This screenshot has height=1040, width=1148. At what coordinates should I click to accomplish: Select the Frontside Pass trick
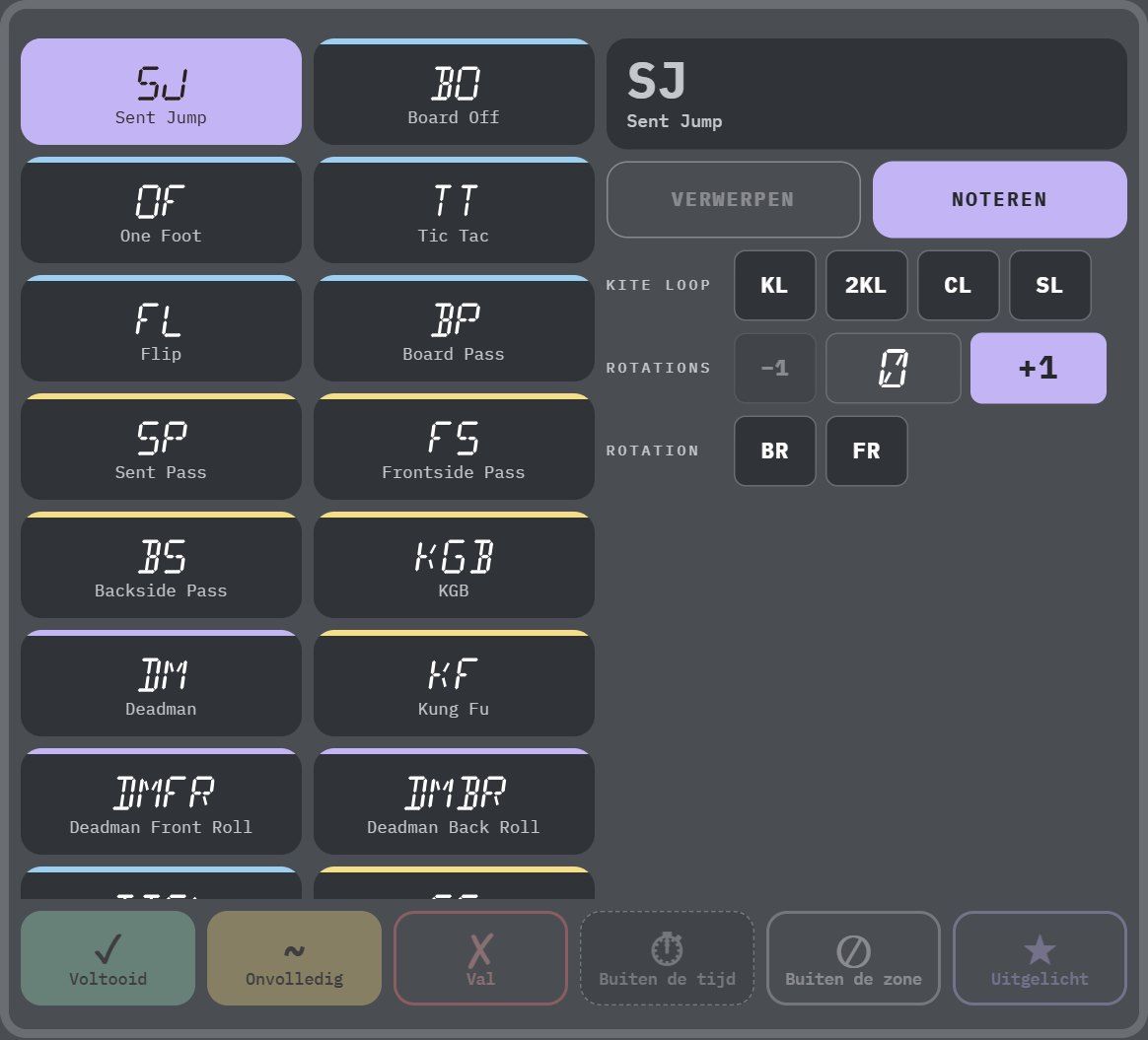click(454, 447)
